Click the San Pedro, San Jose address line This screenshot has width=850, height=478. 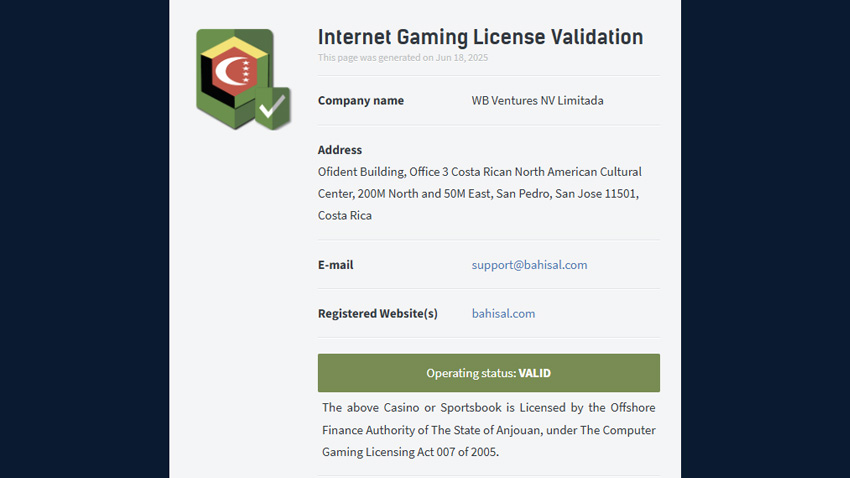pos(478,193)
